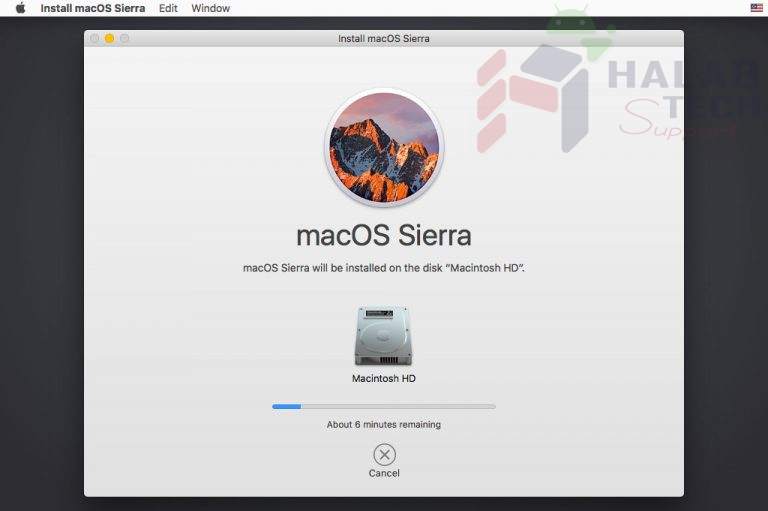Click the Cancel label
Screen dimensions: 768x511
point(384,473)
